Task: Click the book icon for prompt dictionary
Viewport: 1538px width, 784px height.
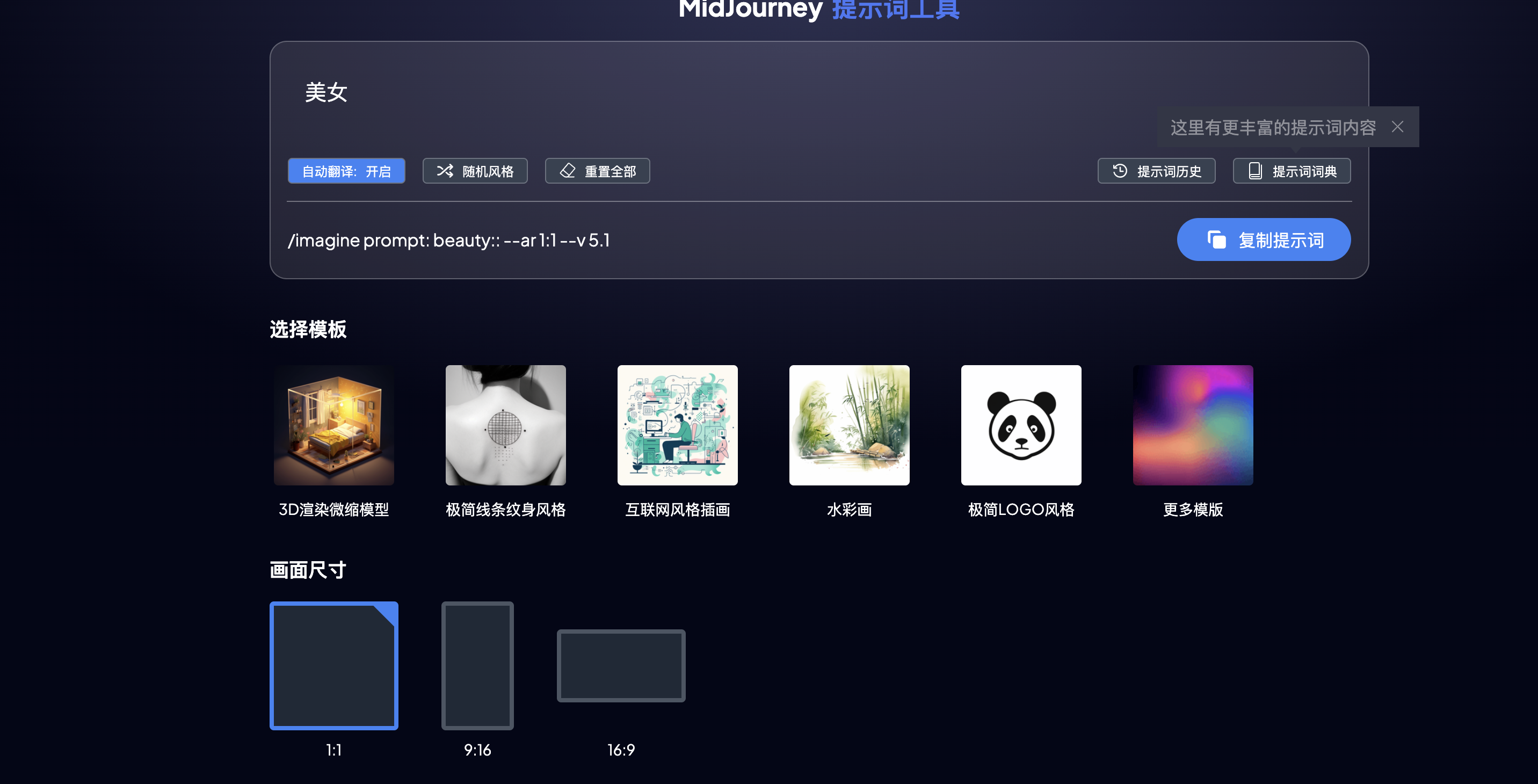Action: coord(1255,171)
